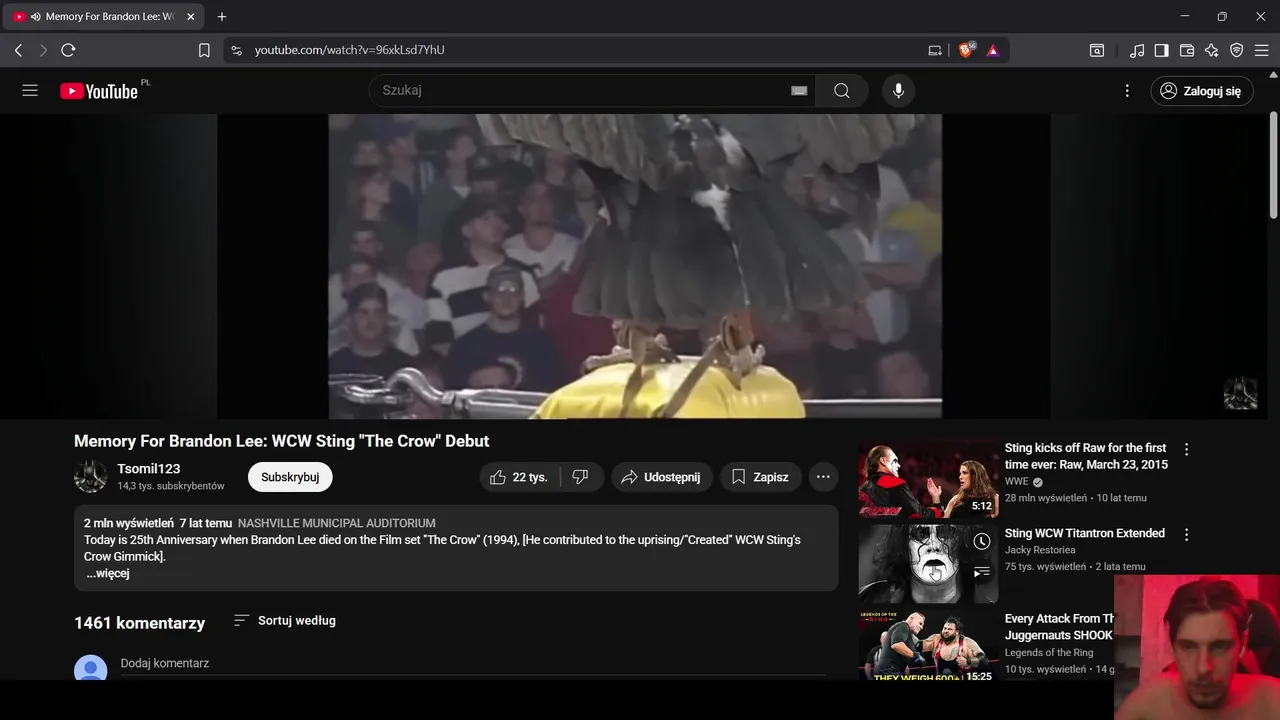Click the Subskrybuj button
The image size is (1280, 720).
pyautogui.click(x=290, y=477)
